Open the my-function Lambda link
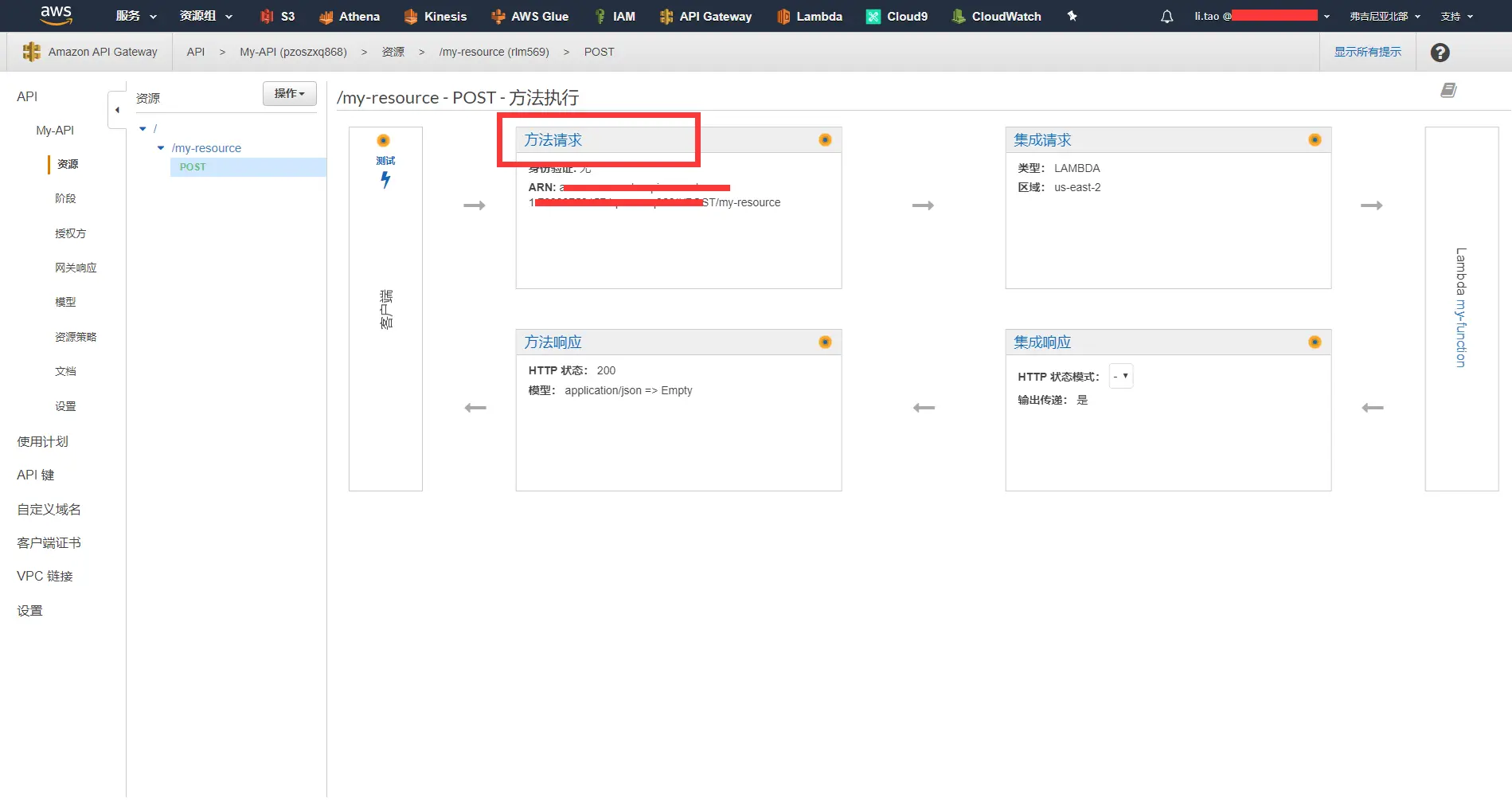Screen dimensions: 1512x802 click(x=1461, y=334)
